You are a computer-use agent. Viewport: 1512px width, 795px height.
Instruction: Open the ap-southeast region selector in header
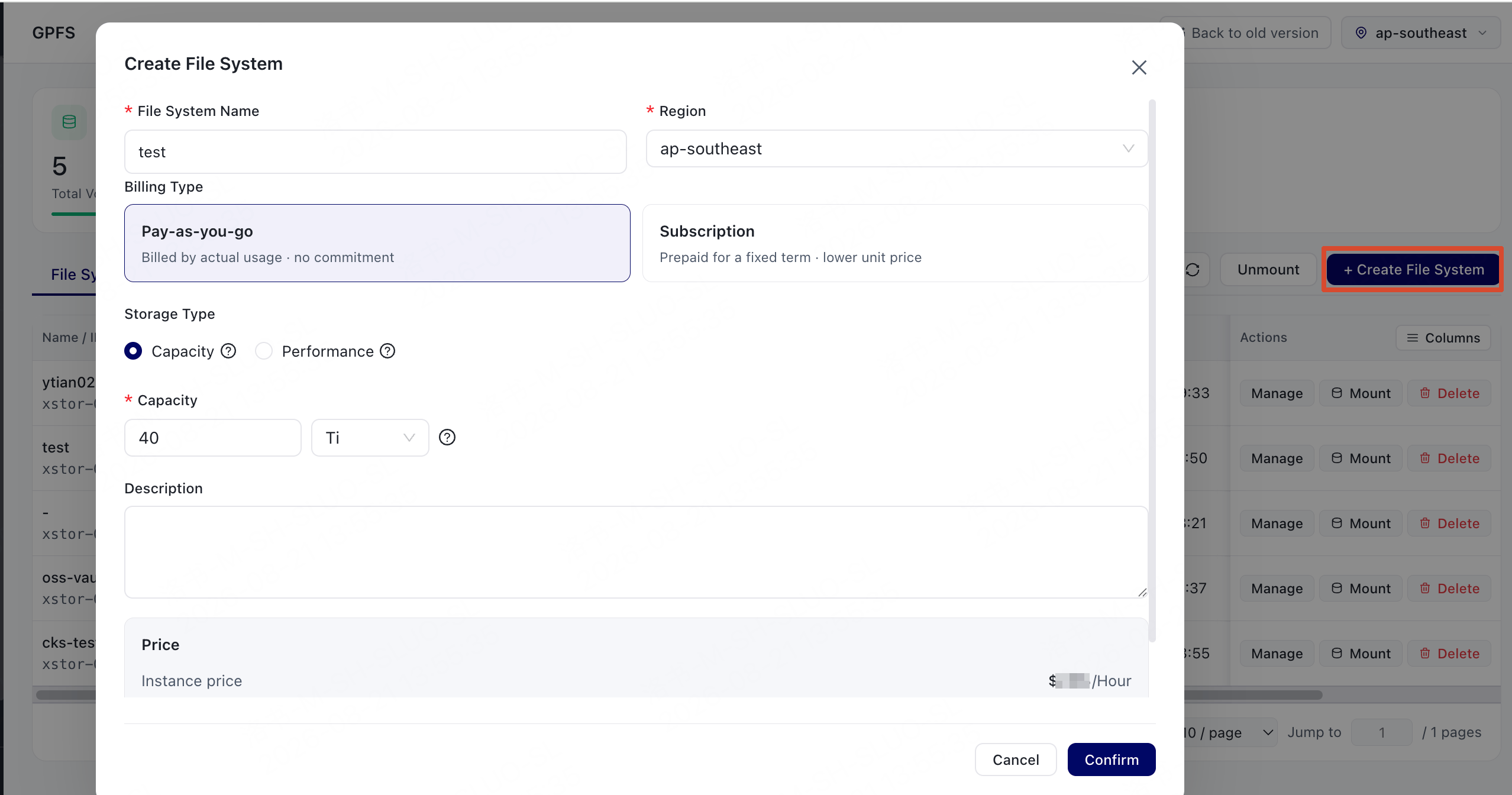(x=1421, y=33)
